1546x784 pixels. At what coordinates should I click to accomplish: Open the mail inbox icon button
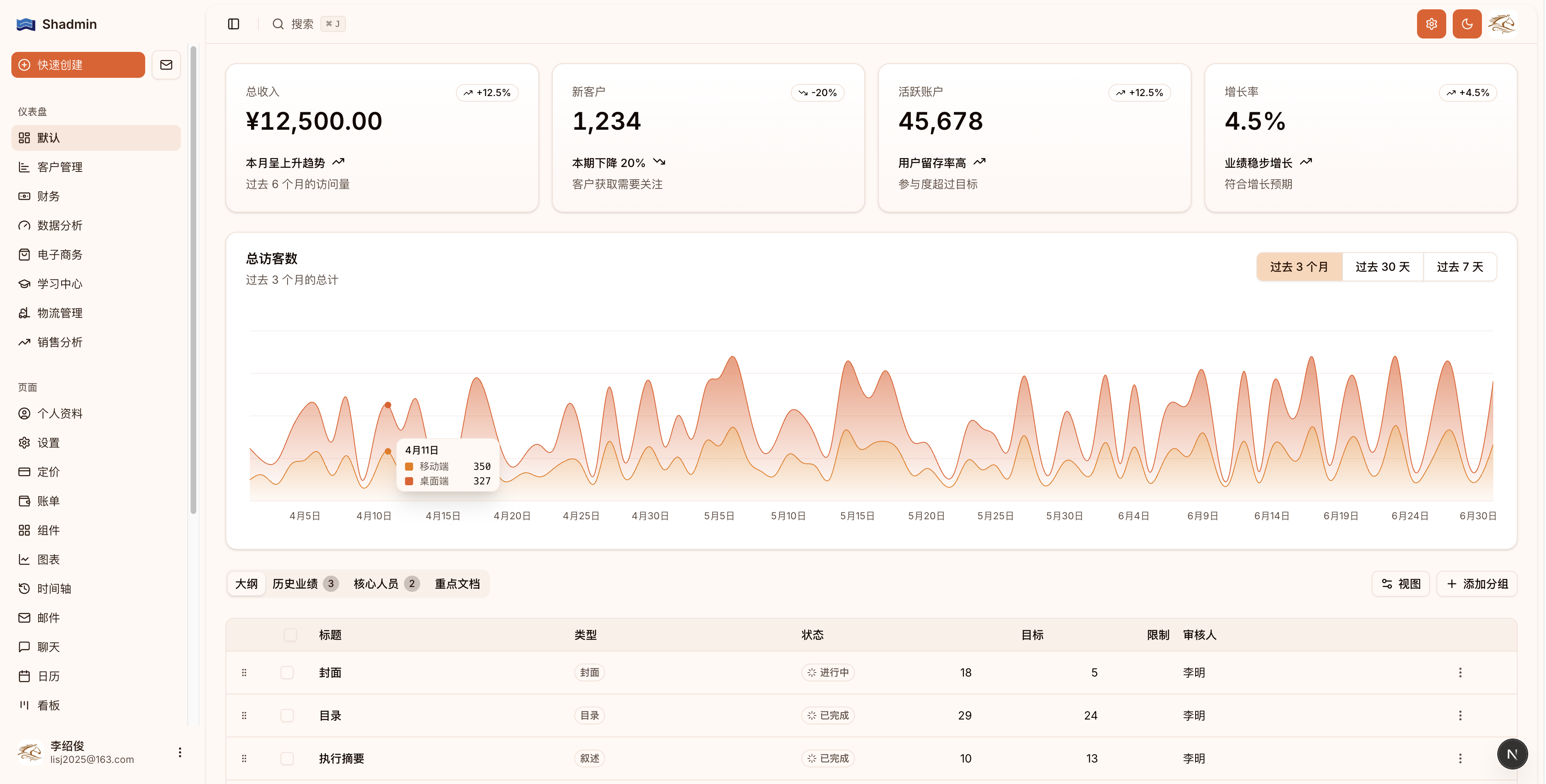point(166,65)
